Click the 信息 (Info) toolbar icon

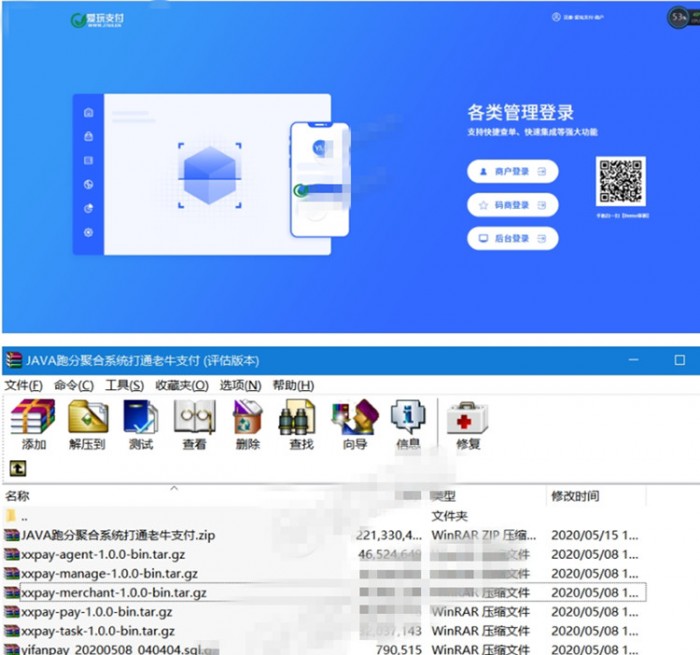point(408,424)
